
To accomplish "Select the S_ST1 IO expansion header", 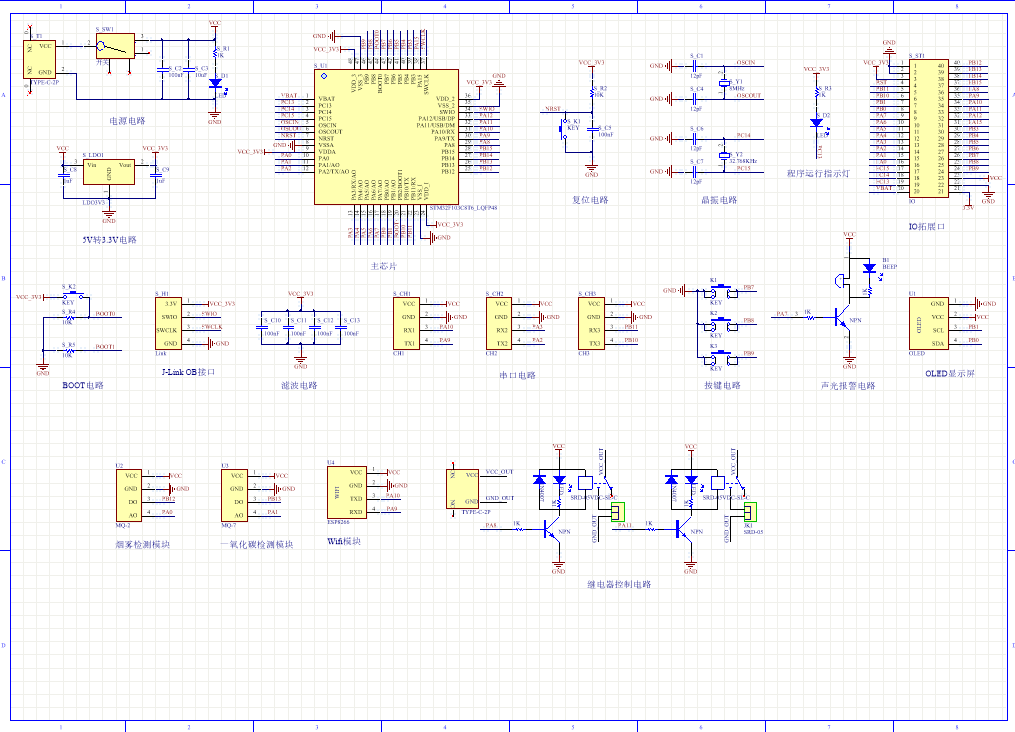I will [929, 128].
